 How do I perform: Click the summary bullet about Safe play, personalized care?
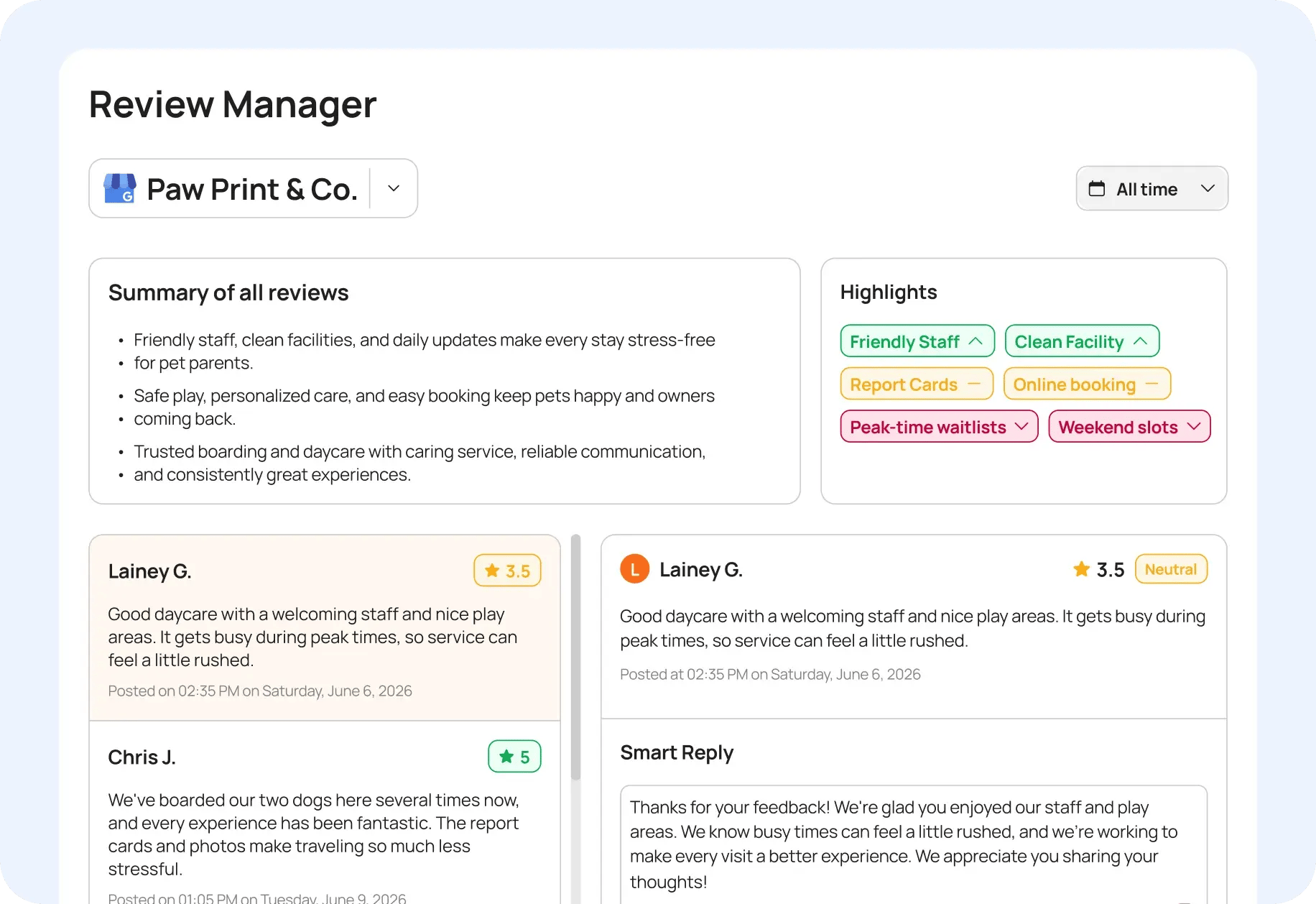pos(424,407)
